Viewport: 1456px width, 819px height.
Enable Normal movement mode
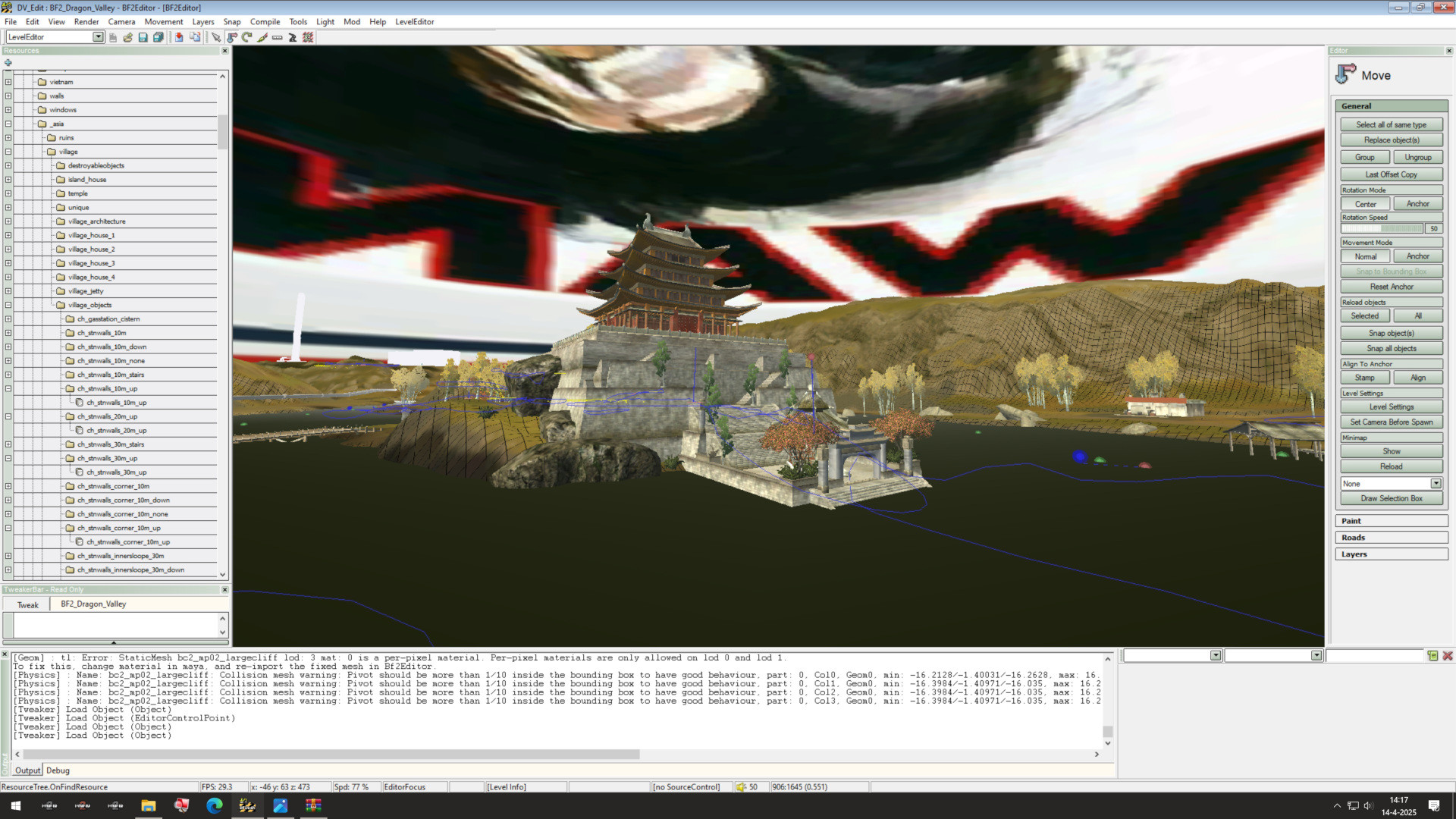click(x=1365, y=256)
